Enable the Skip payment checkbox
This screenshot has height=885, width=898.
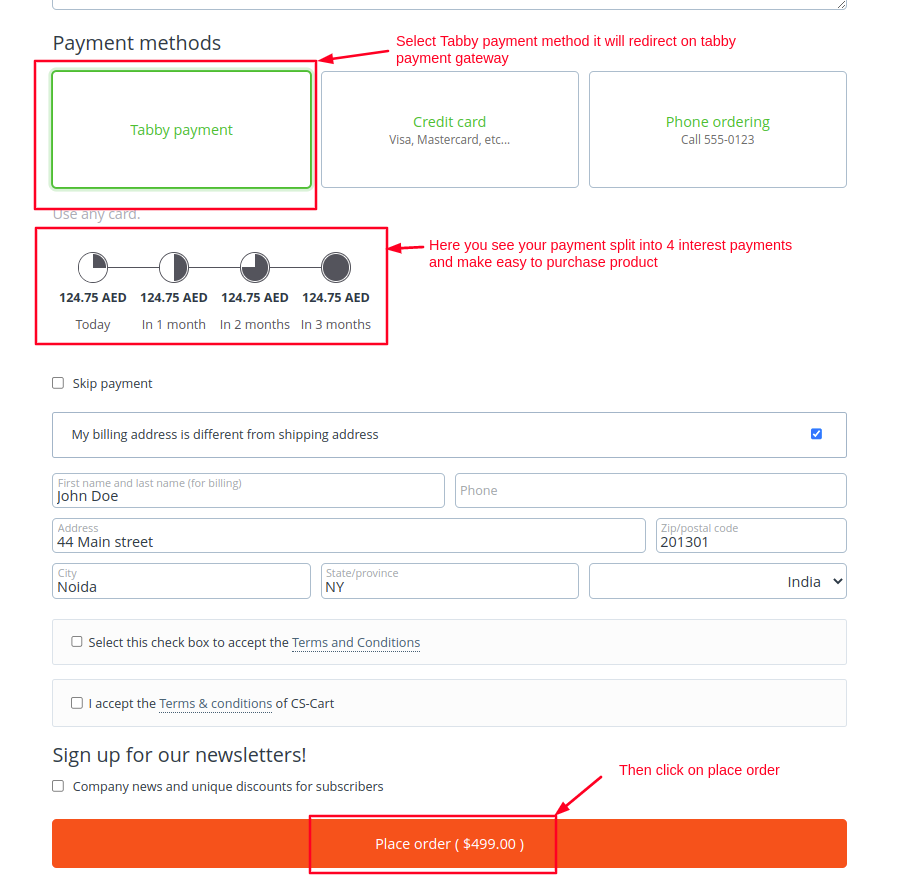[57, 382]
